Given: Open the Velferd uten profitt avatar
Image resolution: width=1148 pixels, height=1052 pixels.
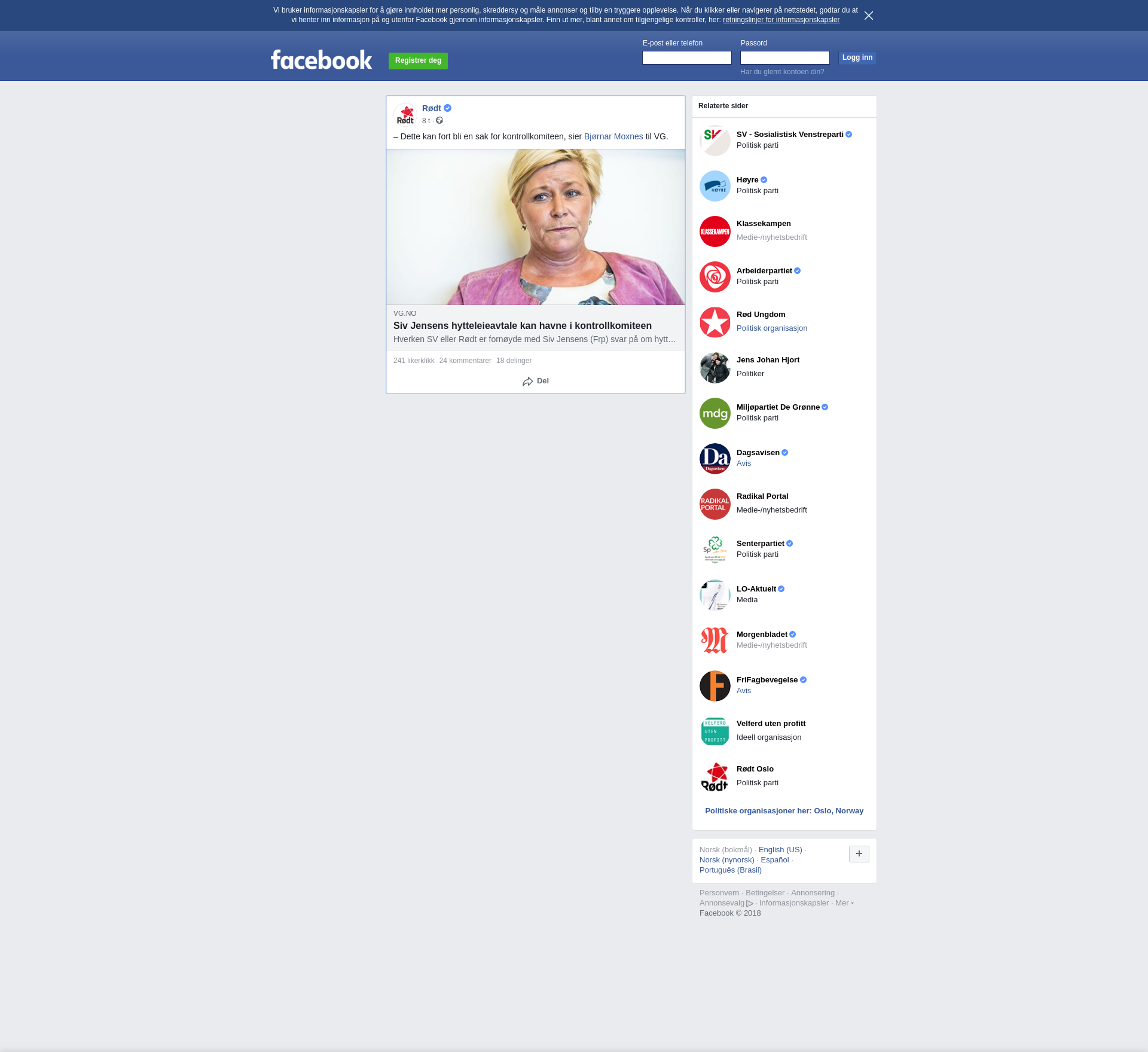Looking at the screenshot, I should tap(715, 731).
